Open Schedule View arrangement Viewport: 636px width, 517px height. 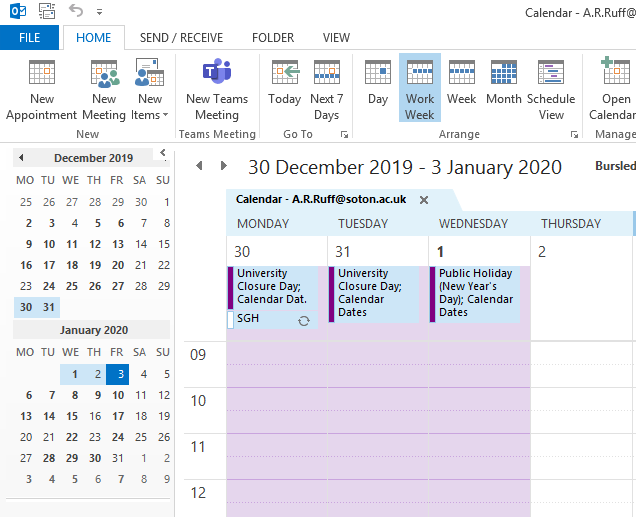552,76
